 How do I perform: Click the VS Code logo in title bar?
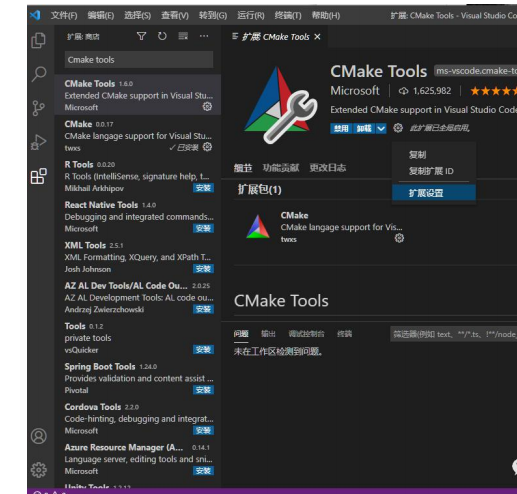[x=35, y=15]
